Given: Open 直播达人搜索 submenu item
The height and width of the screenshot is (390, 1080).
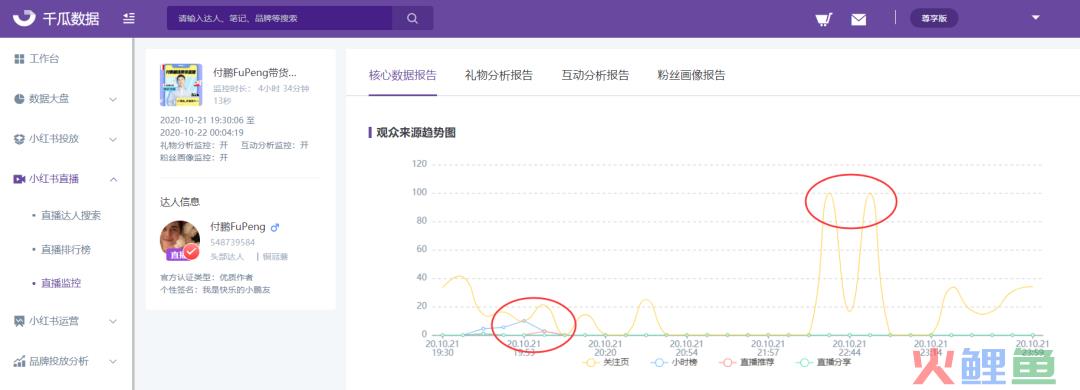Looking at the screenshot, I should [71, 216].
